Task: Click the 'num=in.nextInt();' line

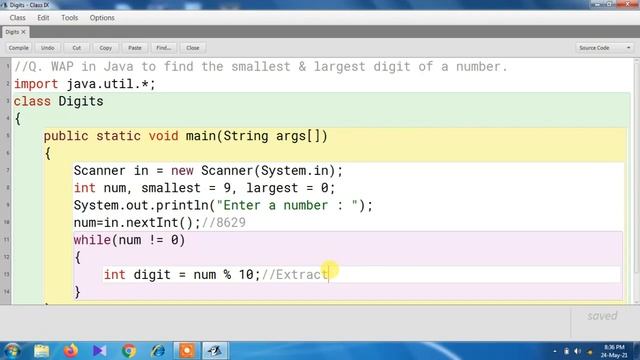Action: 137,223
